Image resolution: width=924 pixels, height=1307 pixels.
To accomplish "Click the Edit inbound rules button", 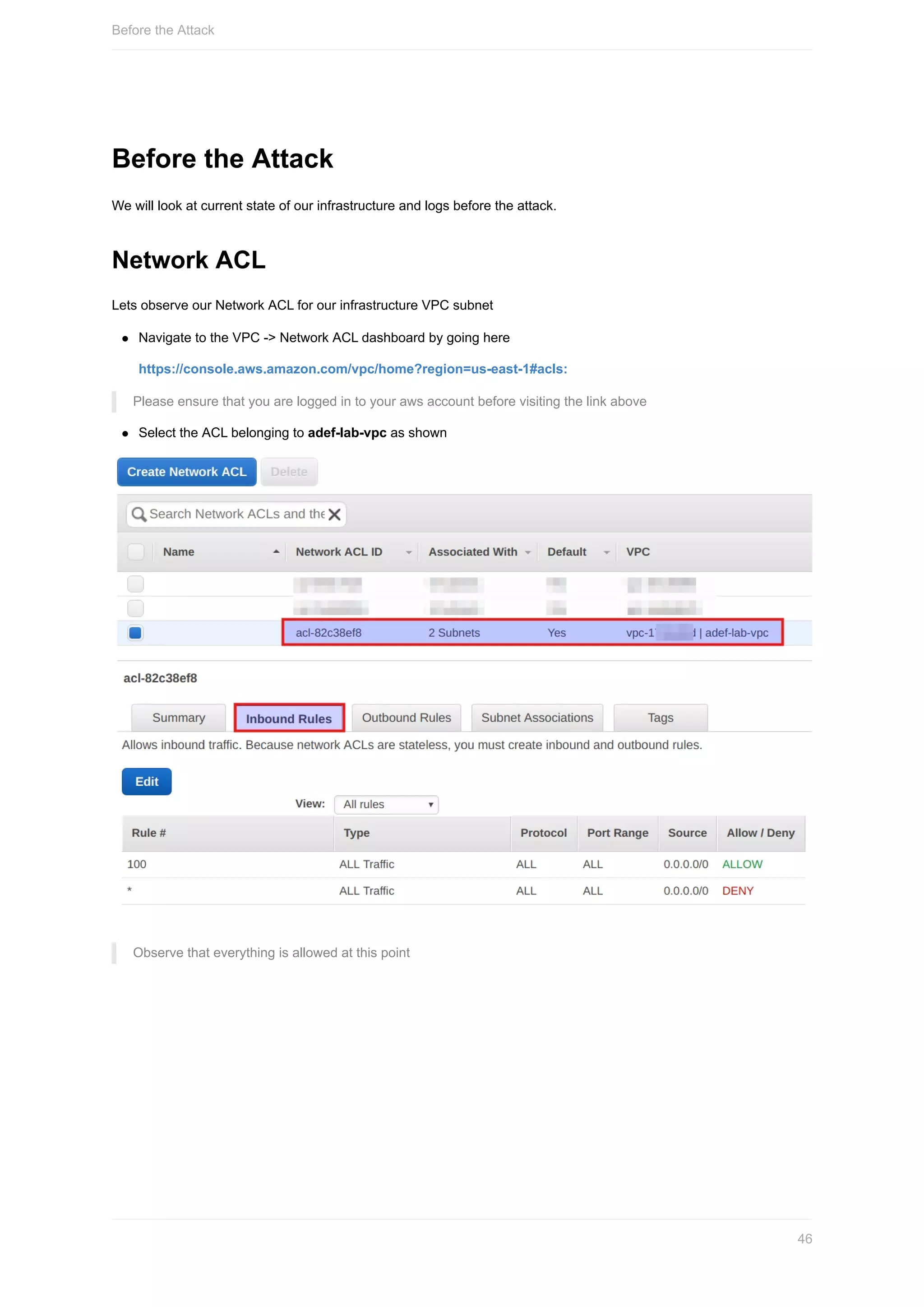I will coord(147,782).
